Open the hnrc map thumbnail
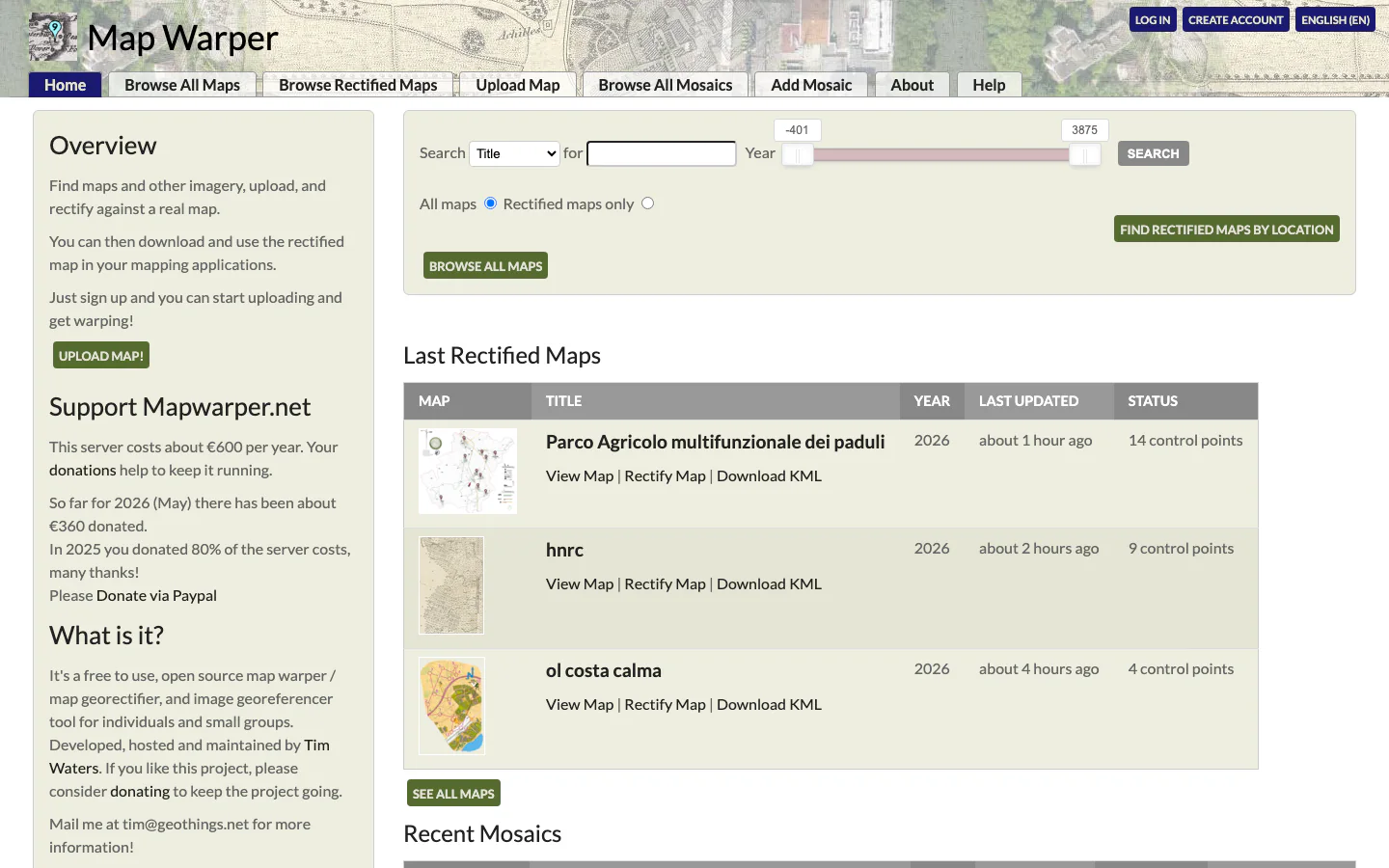Image resolution: width=1389 pixels, height=868 pixels. point(451,585)
